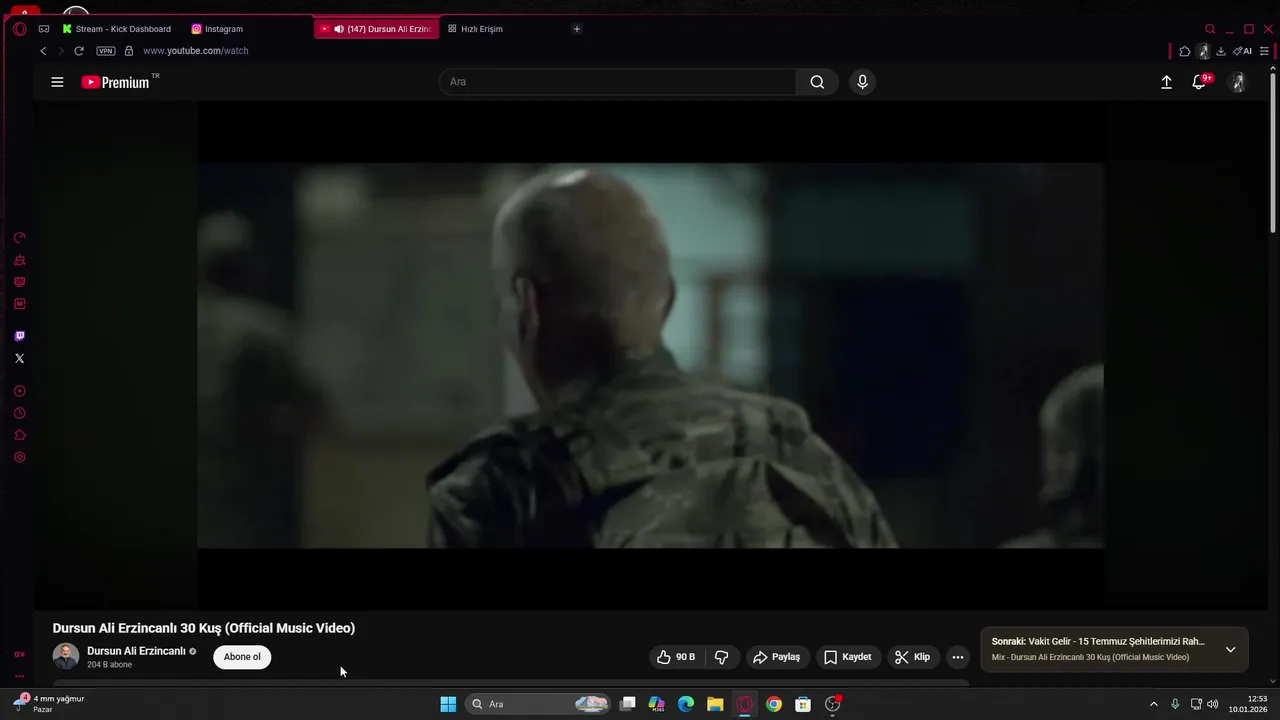Dislike the video

pyautogui.click(x=721, y=657)
